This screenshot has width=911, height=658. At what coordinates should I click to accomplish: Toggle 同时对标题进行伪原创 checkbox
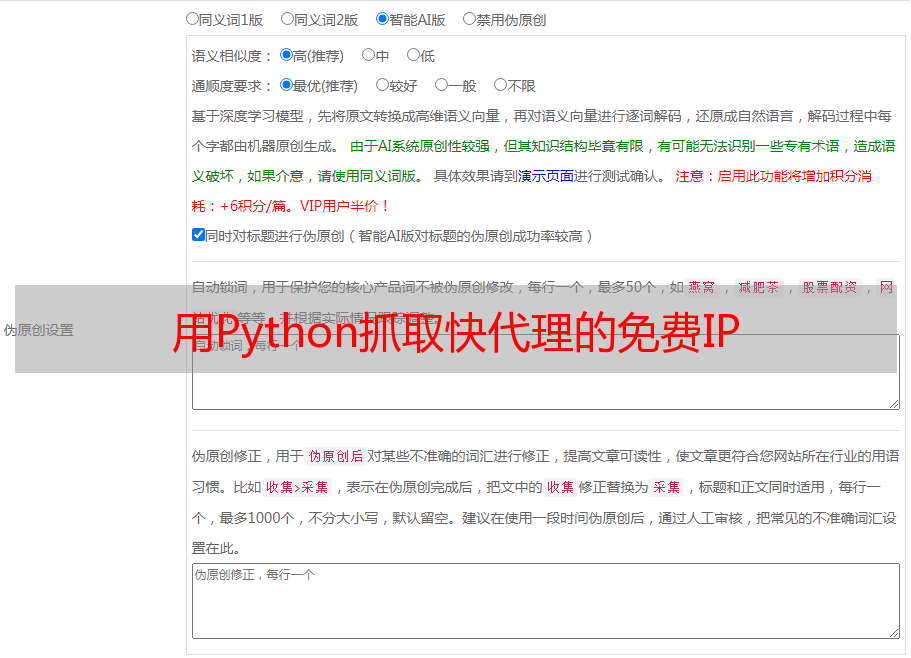point(198,235)
